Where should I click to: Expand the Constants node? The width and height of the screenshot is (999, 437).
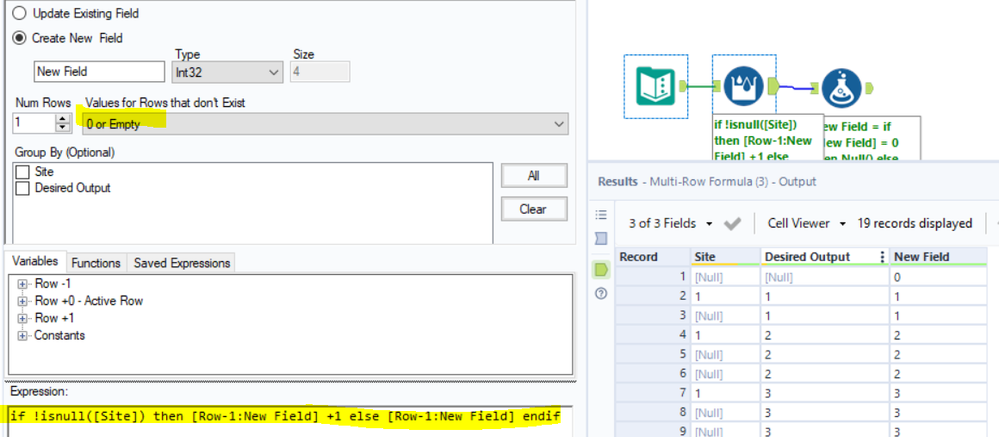click(23, 335)
